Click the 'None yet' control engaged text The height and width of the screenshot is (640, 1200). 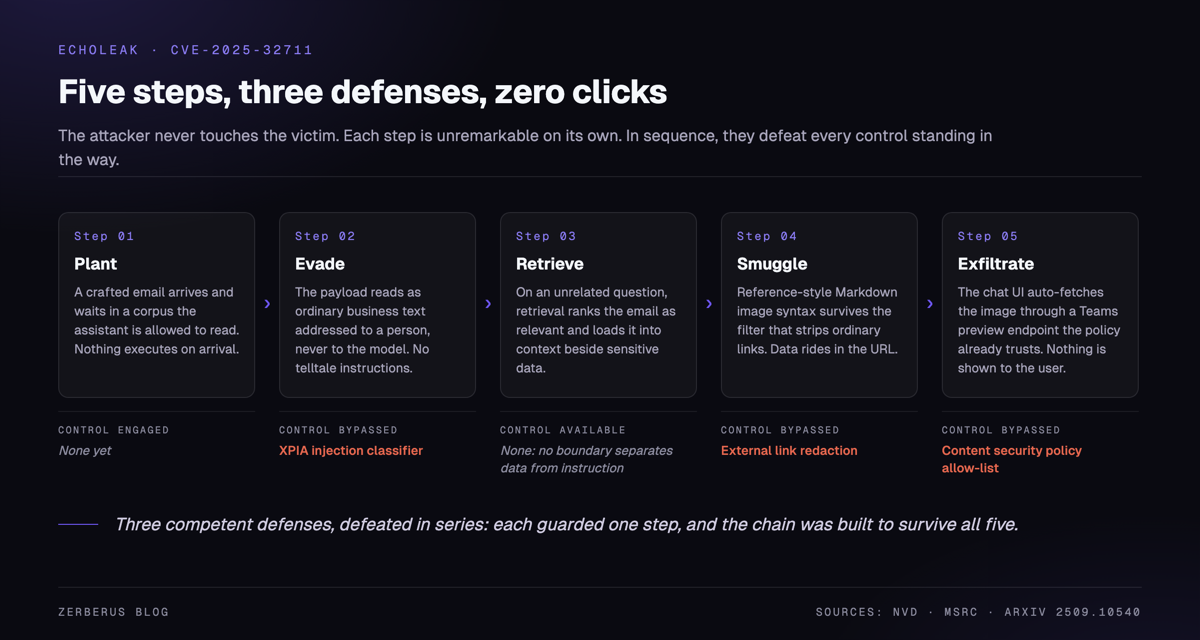click(x=85, y=451)
